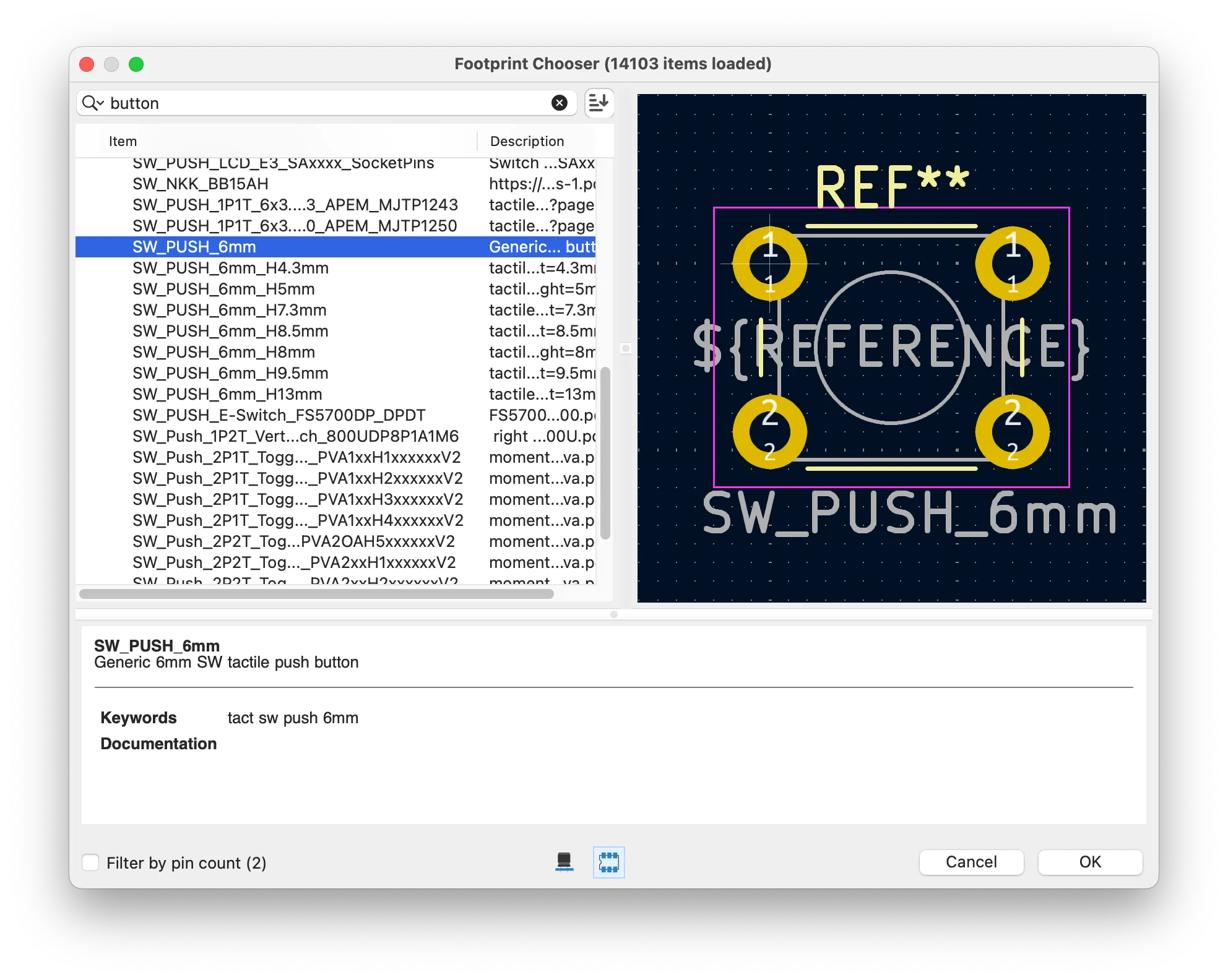This screenshot has height=980, width=1228.
Task: Click the horizontal splitter handle below list
Action: pyautogui.click(x=613, y=614)
